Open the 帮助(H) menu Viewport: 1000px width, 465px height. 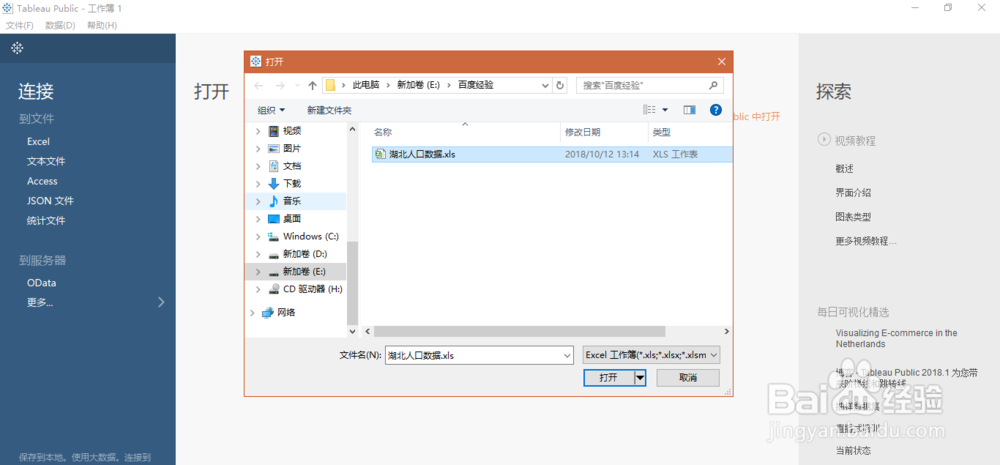pyautogui.click(x=102, y=26)
